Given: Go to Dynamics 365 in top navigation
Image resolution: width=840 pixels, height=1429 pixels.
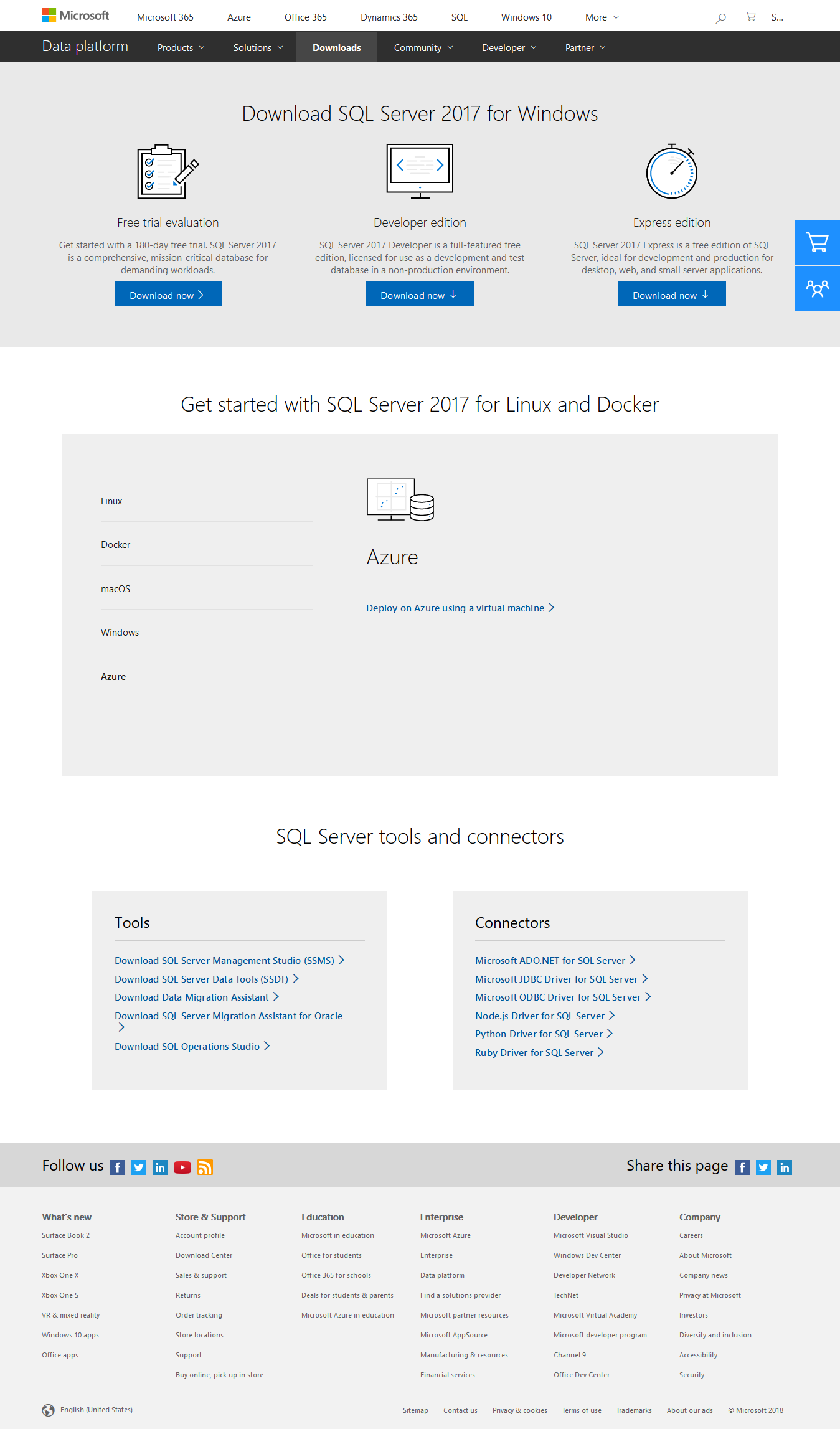Looking at the screenshot, I should pyautogui.click(x=389, y=17).
